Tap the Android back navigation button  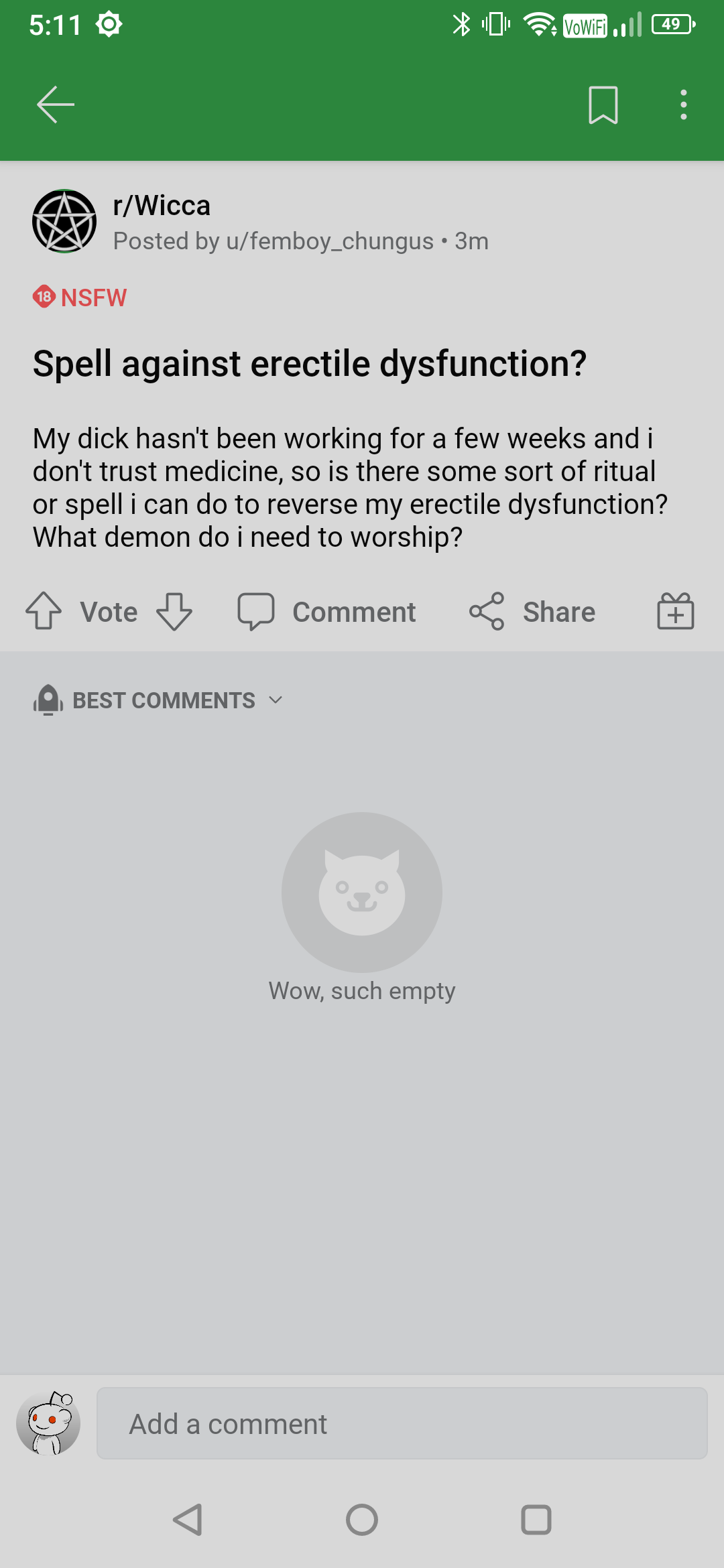pyautogui.click(x=188, y=1520)
